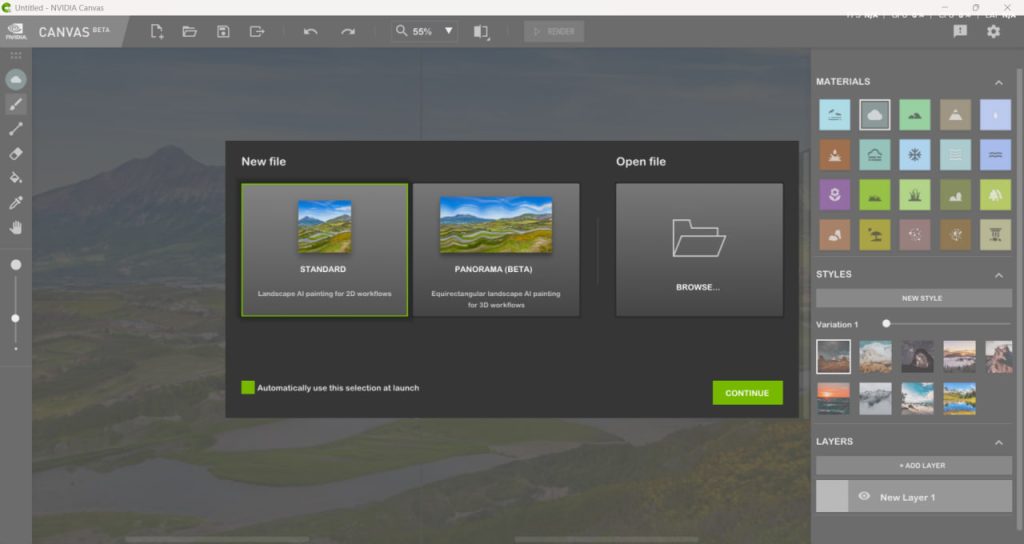Pick the snowflake snow material

pyautogui.click(x=915, y=155)
